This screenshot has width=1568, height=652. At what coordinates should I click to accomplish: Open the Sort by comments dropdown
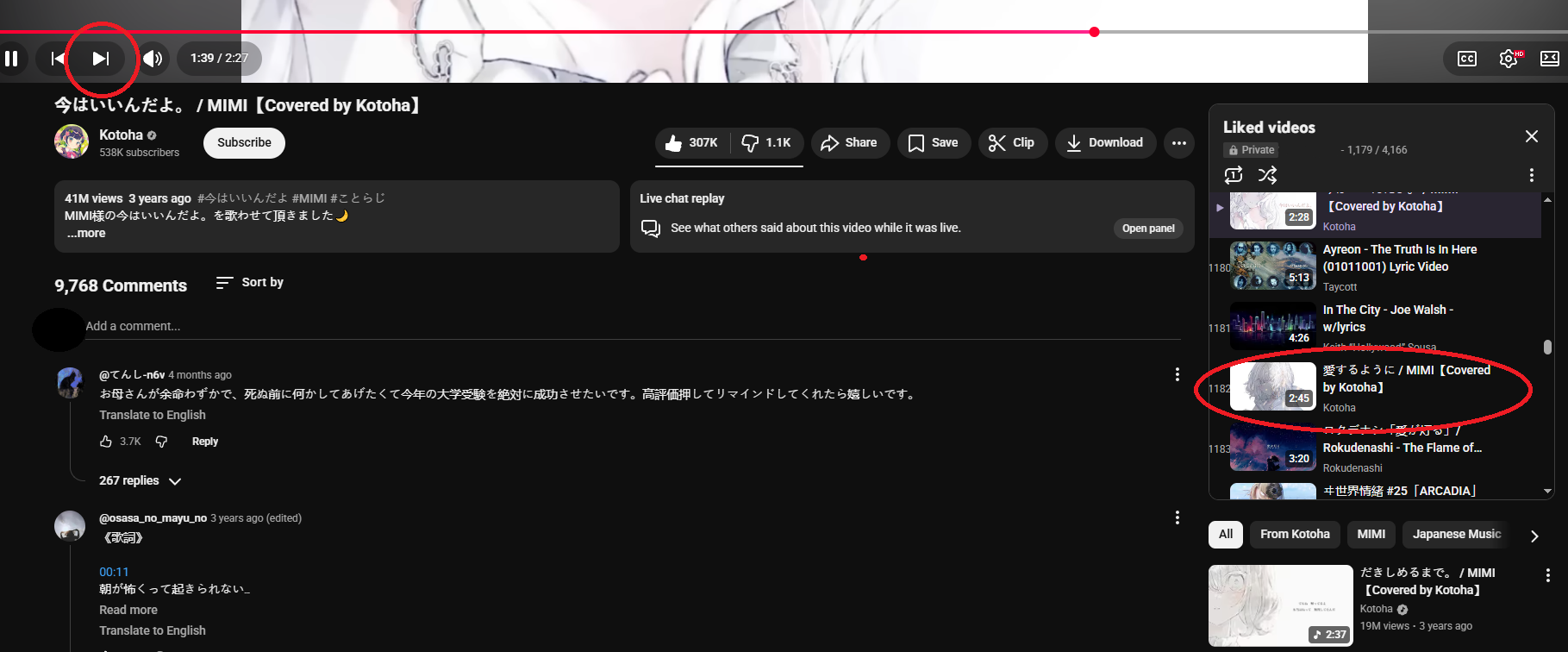coord(250,282)
